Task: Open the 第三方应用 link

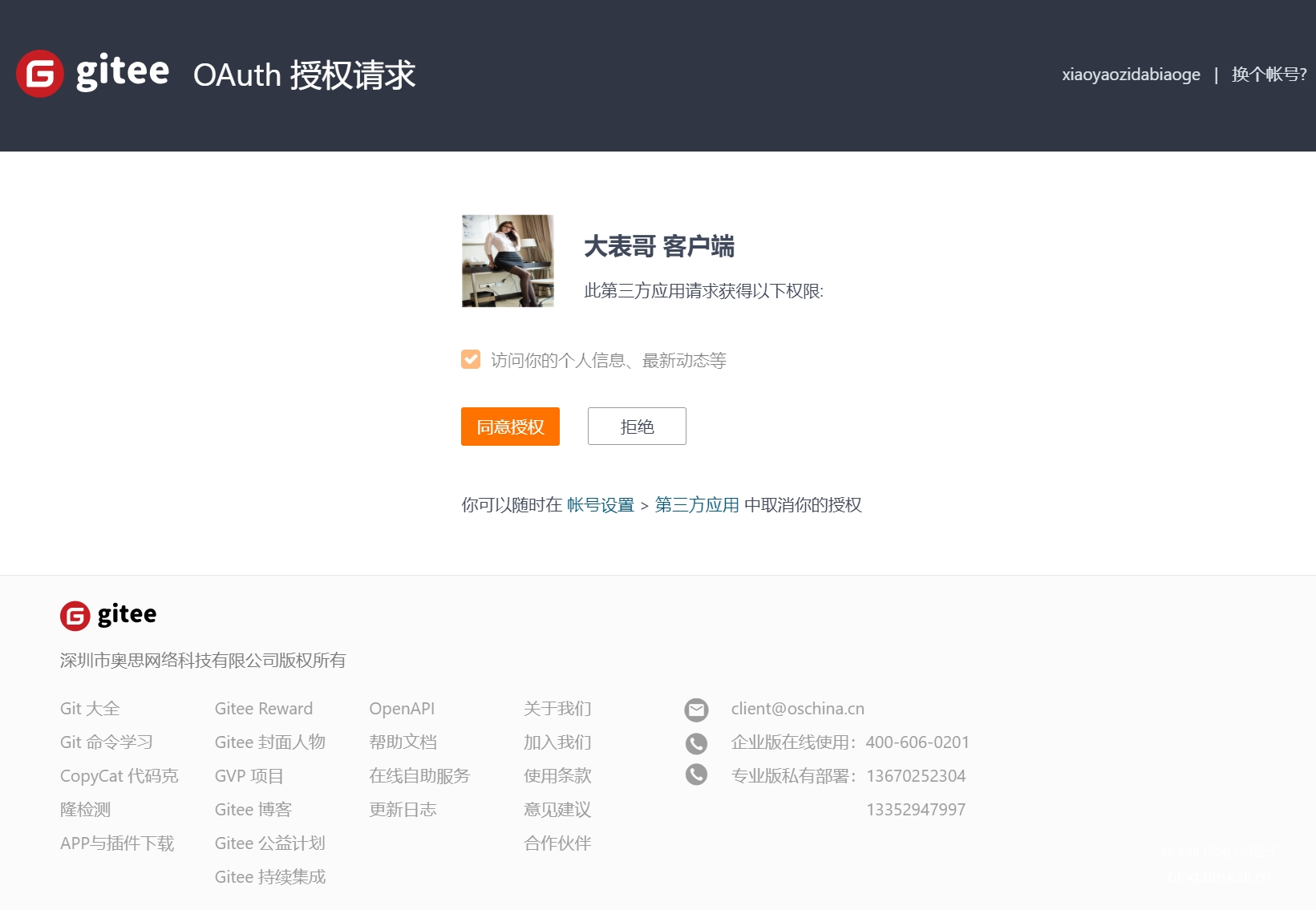Action: [697, 505]
